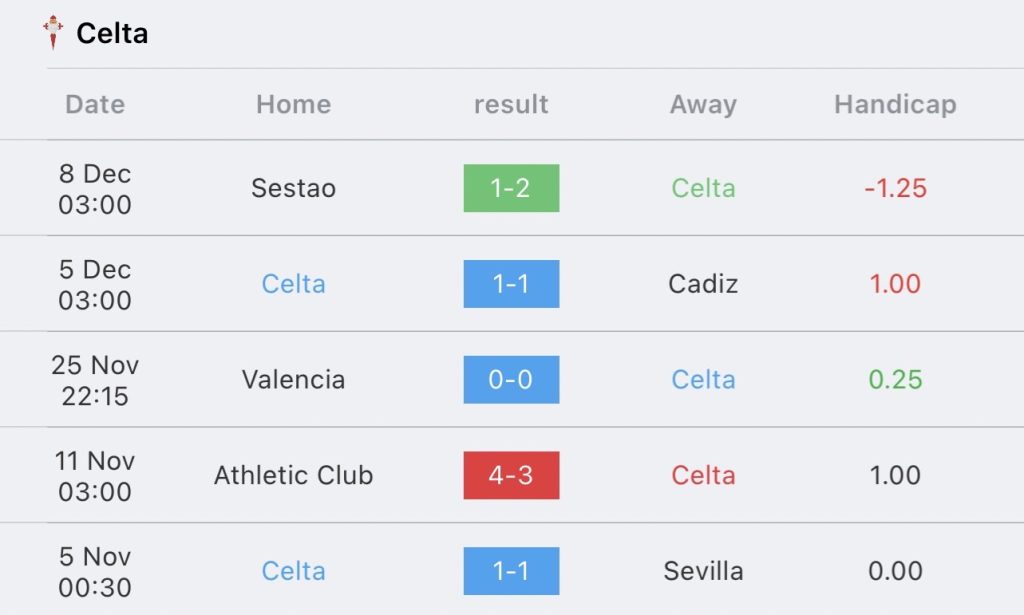Select the Date column header
Viewport: 1024px width, 615px height.
(95, 104)
